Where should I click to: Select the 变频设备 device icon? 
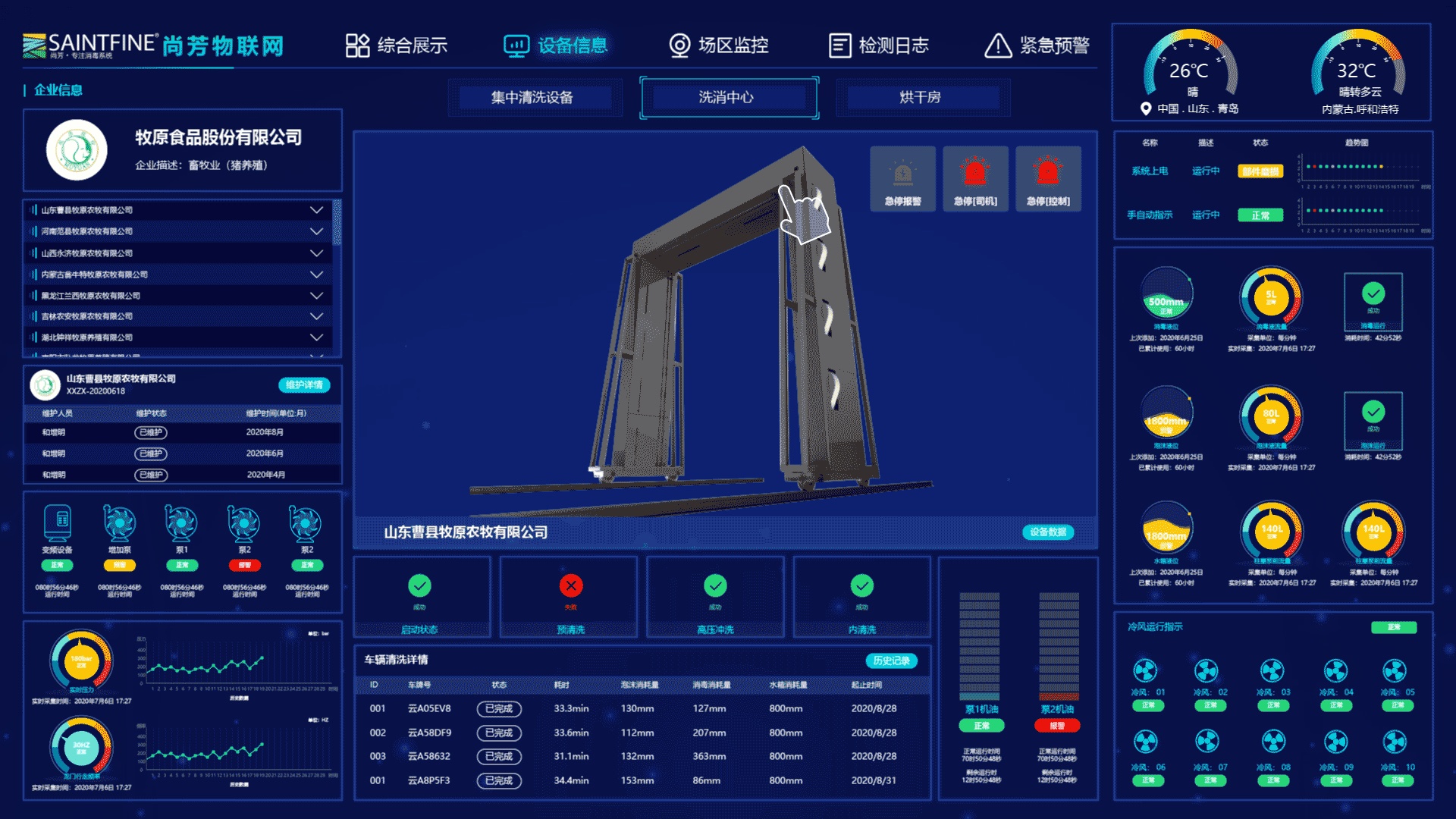point(58,522)
